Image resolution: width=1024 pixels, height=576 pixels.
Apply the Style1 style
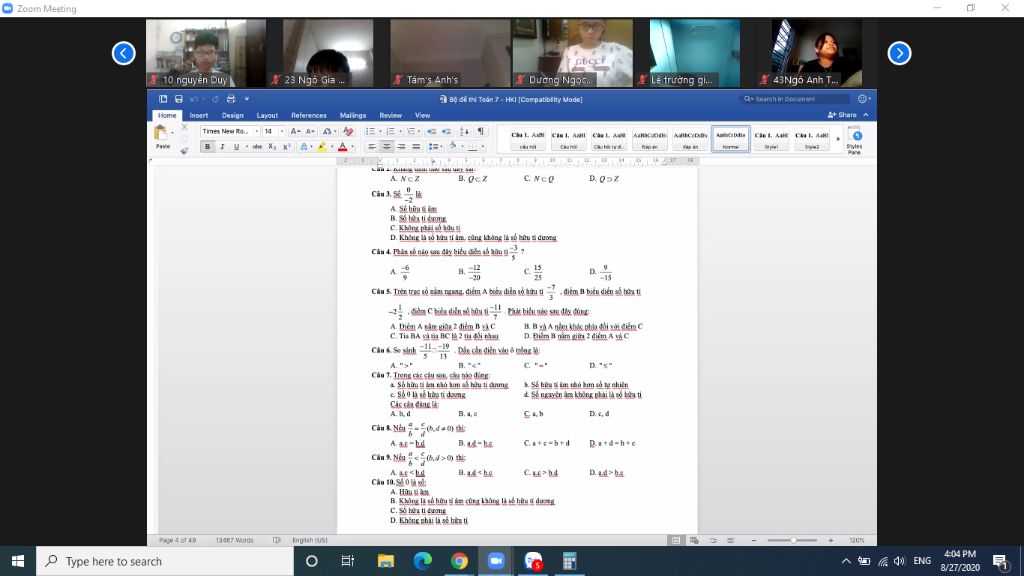pos(771,139)
